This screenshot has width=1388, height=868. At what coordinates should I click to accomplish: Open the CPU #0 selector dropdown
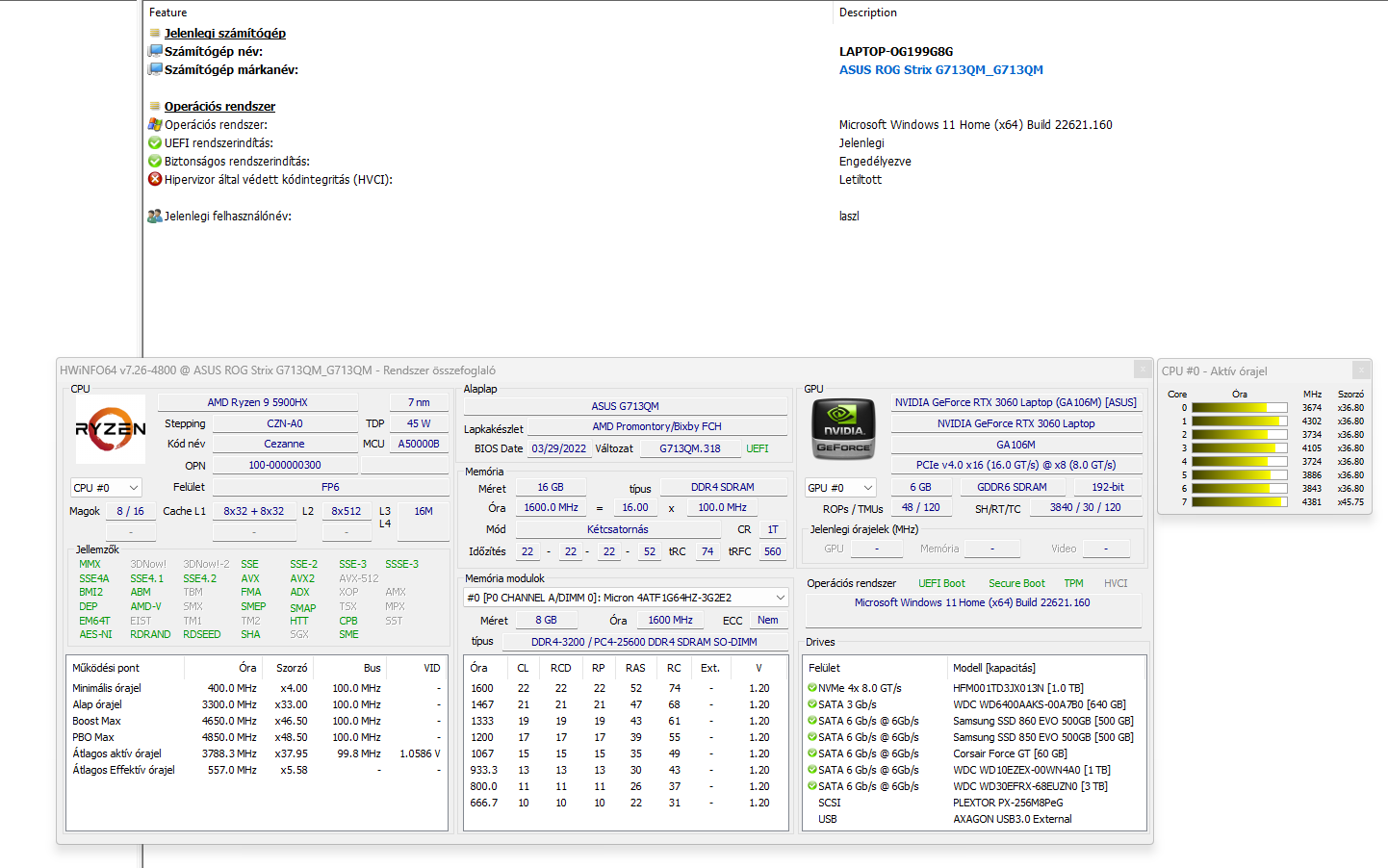[106, 488]
